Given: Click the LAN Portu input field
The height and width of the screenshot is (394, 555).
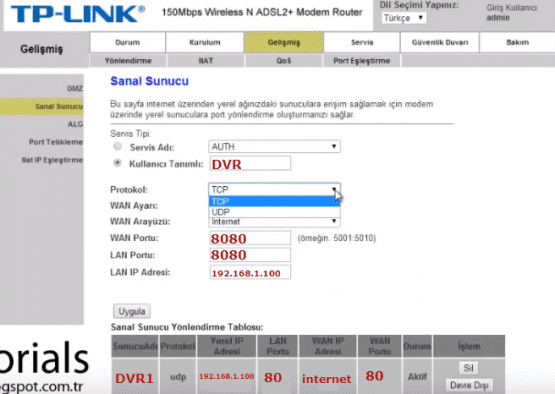Looking at the screenshot, I should tap(250, 255).
